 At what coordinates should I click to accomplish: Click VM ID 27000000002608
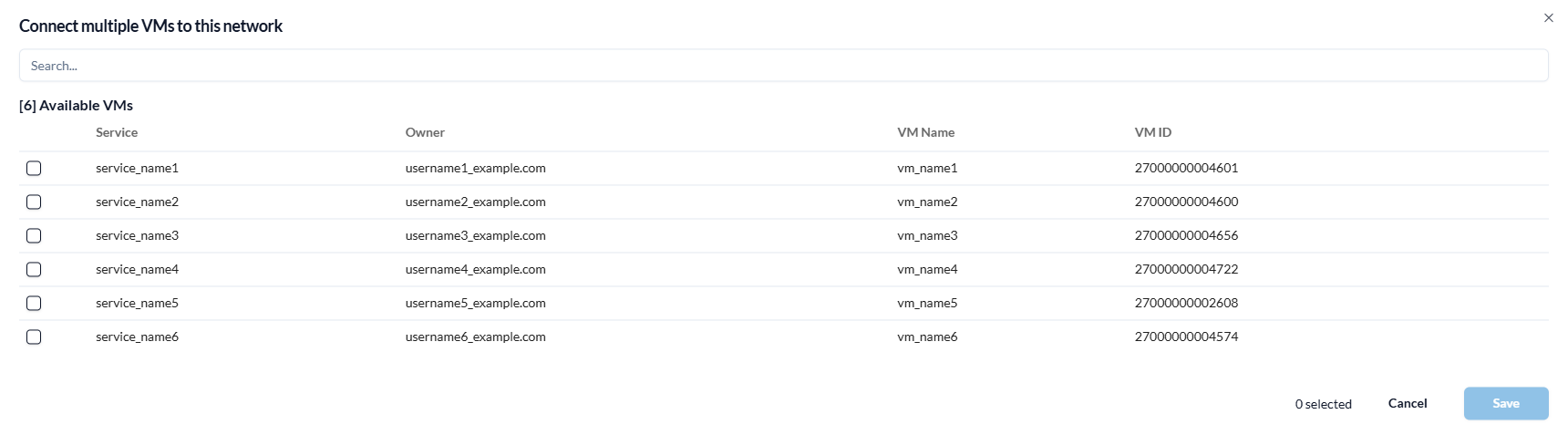(1186, 303)
